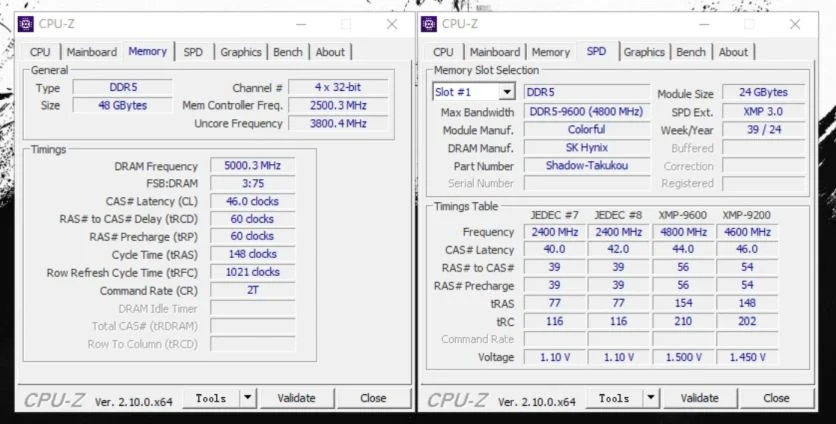Open Graphics tab in right CPU-Z window
The image size is (836, 424).
[x=644, y=52]
